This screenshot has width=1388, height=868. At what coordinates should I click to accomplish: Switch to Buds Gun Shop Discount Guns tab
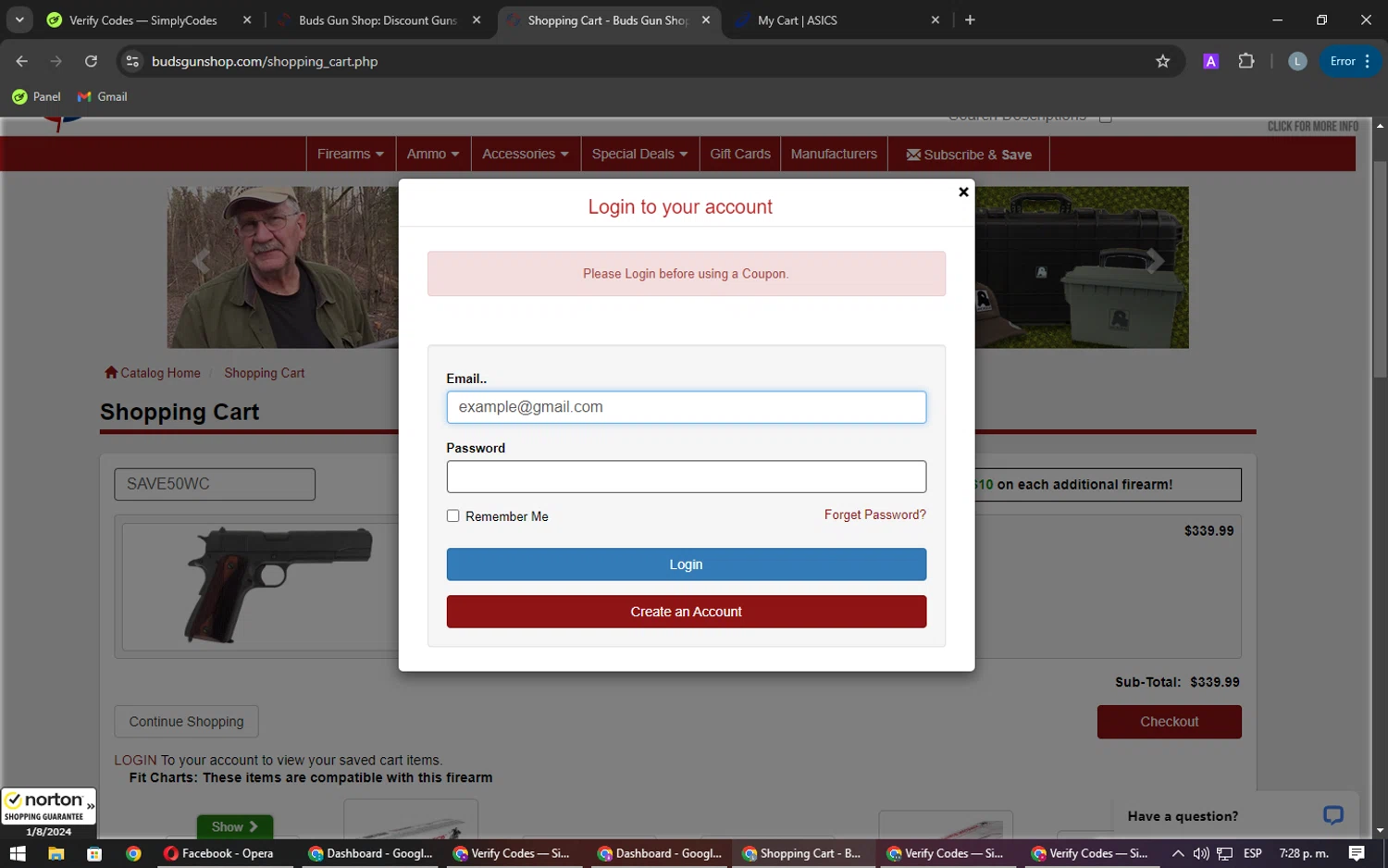coord(378,20)
